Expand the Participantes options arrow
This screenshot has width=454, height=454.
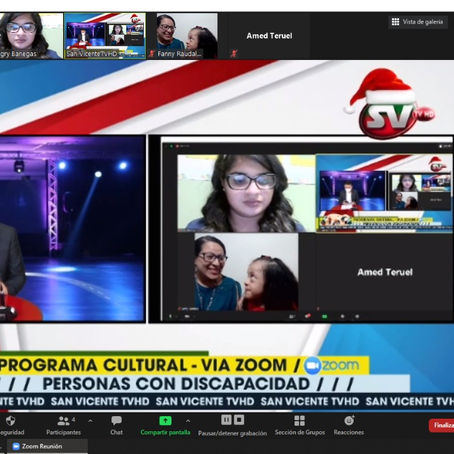(x=90, y=421)
